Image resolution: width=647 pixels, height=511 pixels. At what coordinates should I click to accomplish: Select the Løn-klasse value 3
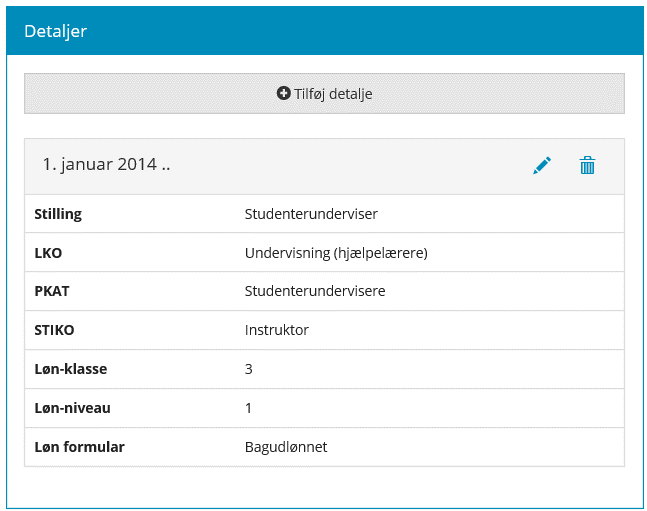point(249,369)
